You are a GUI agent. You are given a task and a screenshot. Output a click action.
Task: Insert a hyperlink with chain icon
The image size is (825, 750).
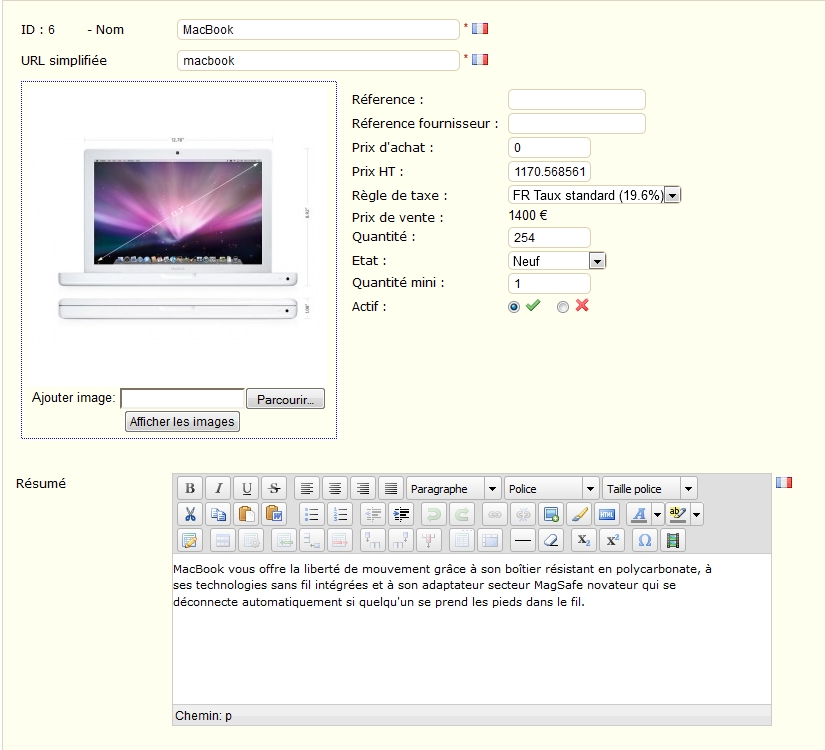(x=495, y=514)
